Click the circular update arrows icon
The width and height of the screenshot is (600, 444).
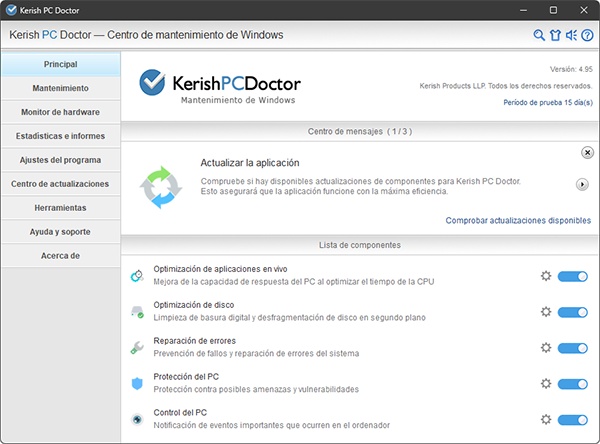click(161, 187)
